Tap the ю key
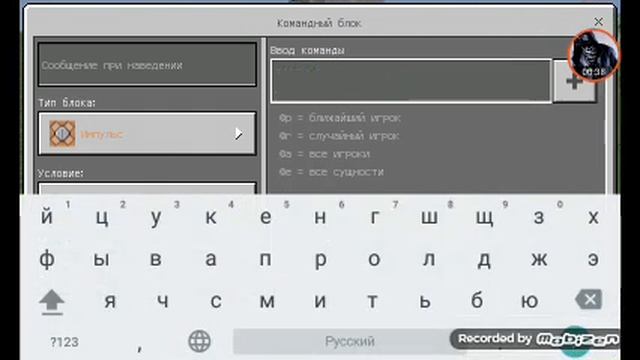Viewport: 640px width, 360px height. (x=529, y=301)
